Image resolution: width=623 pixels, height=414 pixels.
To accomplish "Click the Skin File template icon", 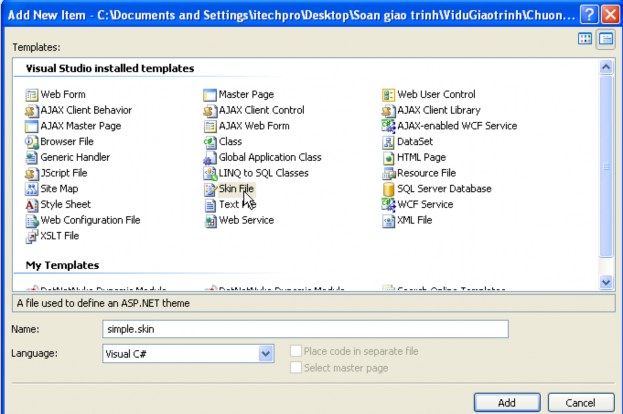I will click(210, 189).
